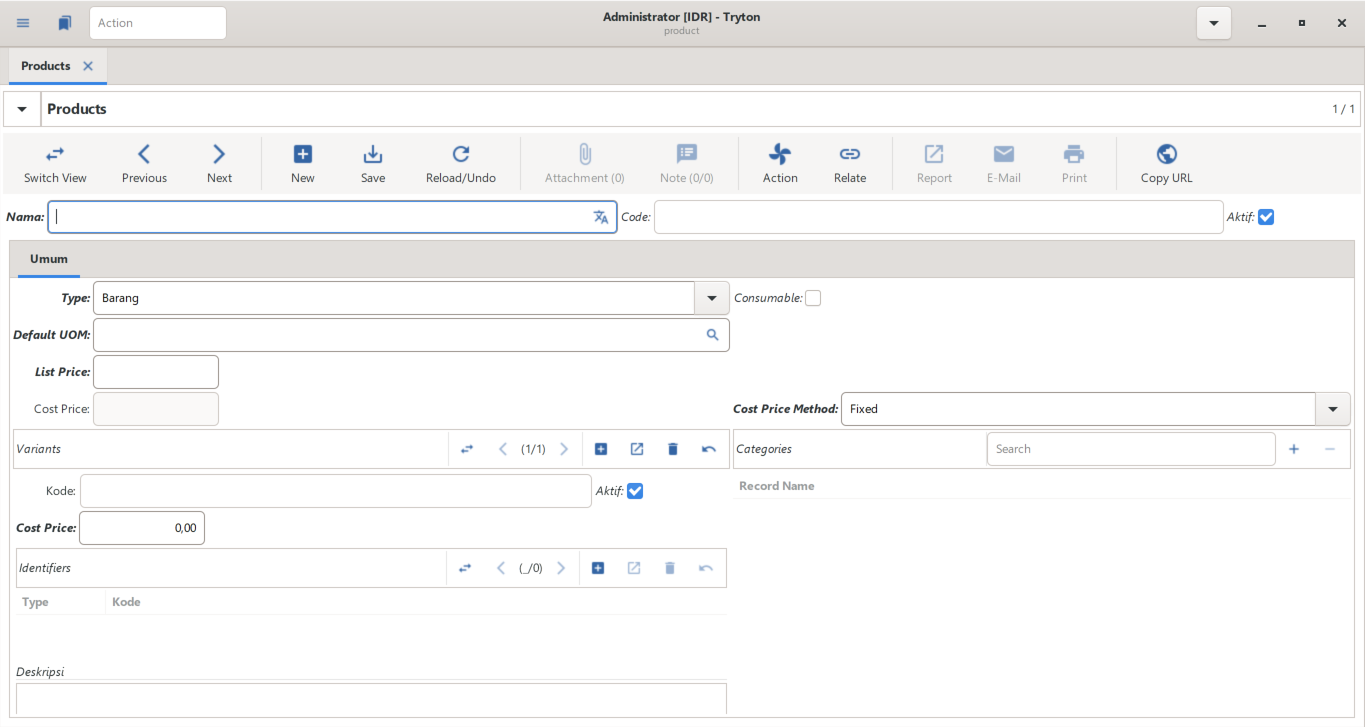Copy the record URL with globe icon
The width and height of the screenshot is (1365, 727).
[x=1166, y=155]
